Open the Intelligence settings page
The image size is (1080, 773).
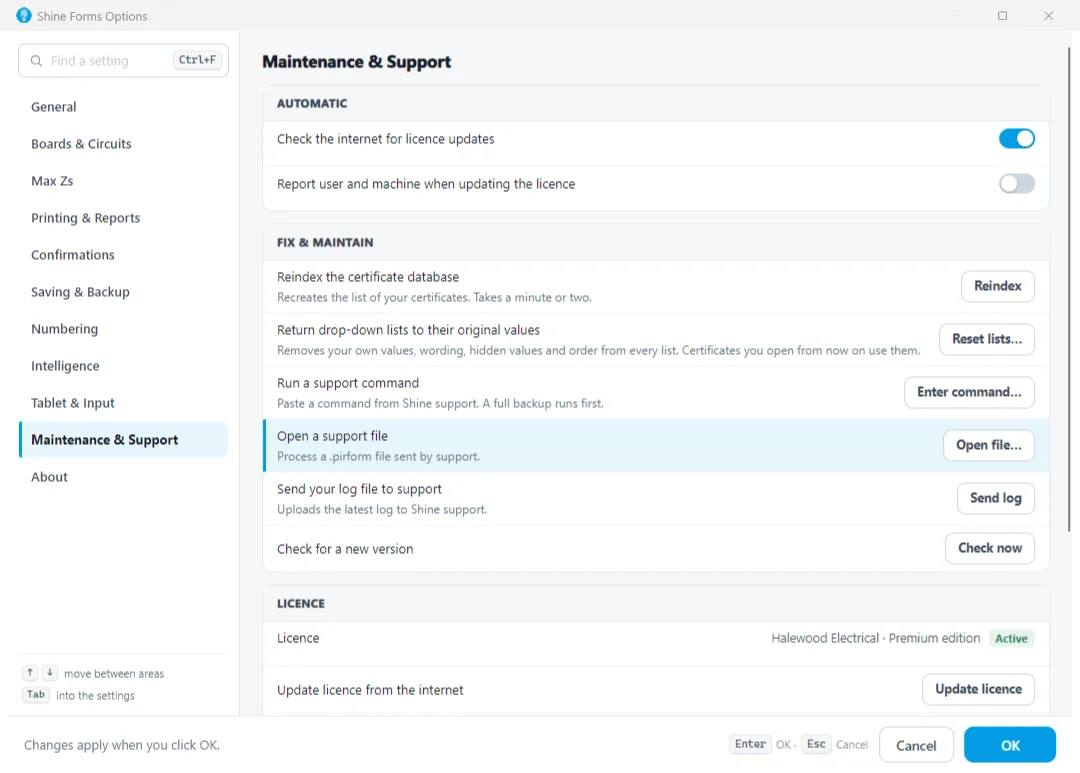pyautogui.click(x=123, y=366)
